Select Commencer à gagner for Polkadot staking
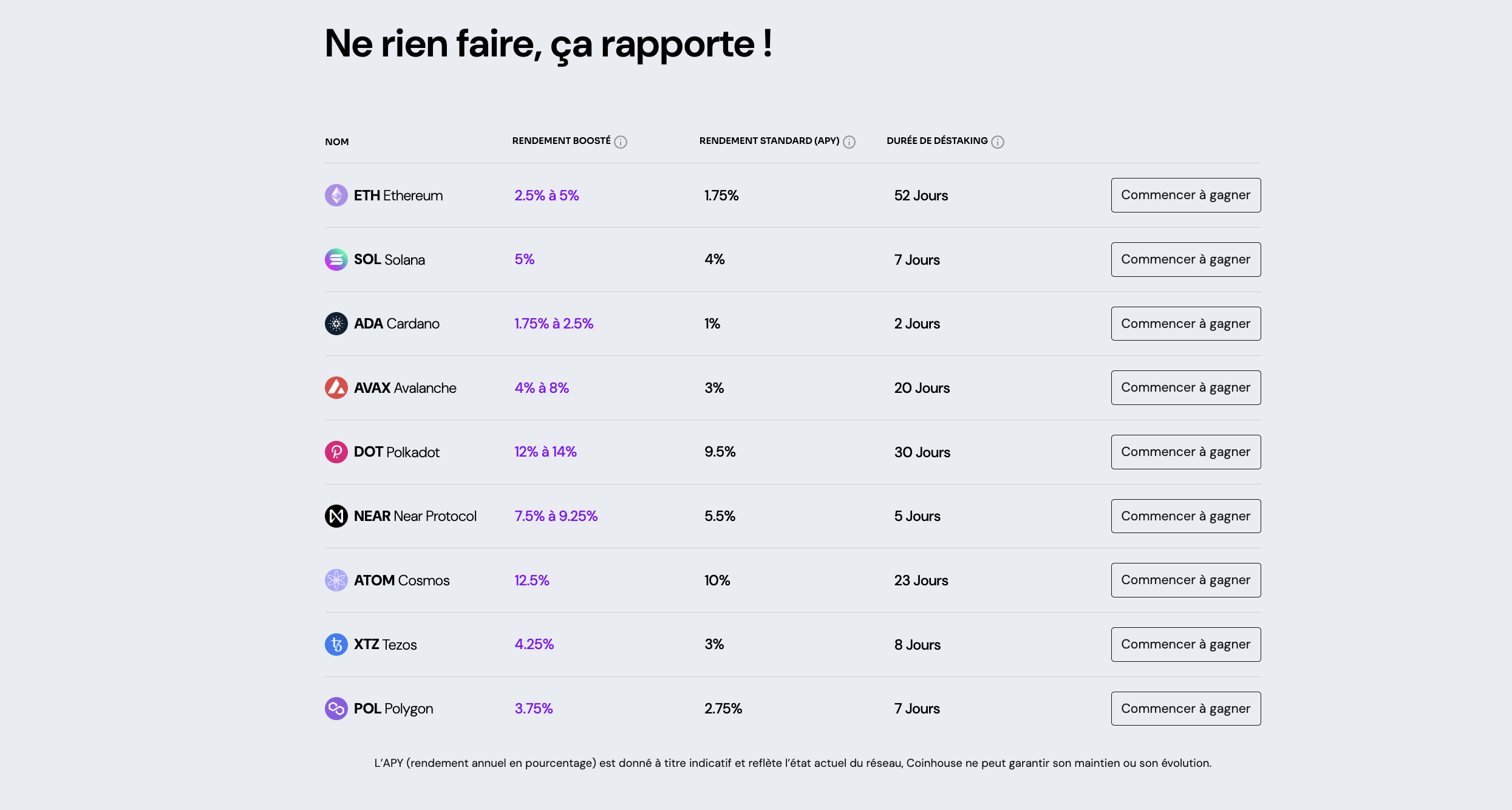This screenshot has height=810, width=1512. click(x=1185, y=452)
